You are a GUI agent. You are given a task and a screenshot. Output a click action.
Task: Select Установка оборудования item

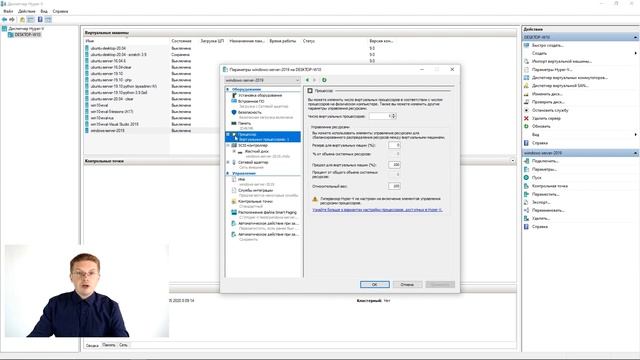coord(260,96)
